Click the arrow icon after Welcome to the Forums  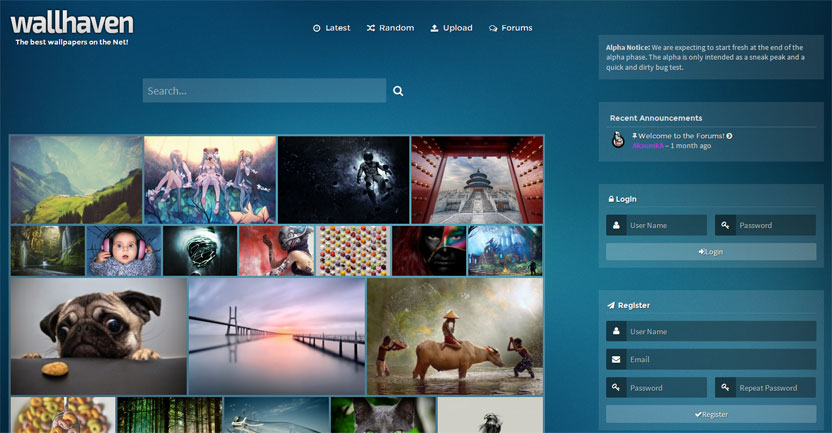click(x=729, y=136)
